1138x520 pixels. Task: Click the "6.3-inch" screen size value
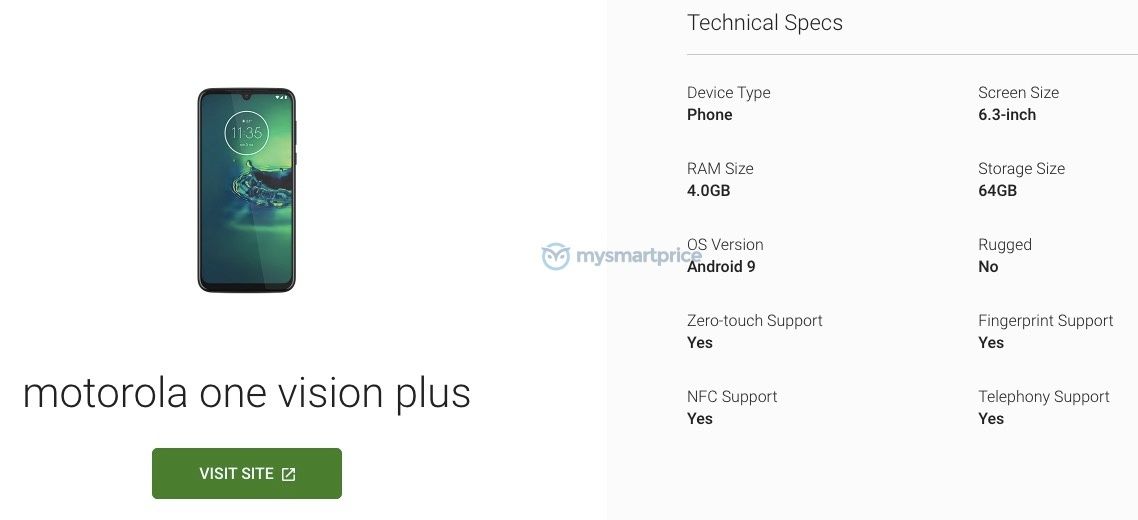[x=1007, y=115]
